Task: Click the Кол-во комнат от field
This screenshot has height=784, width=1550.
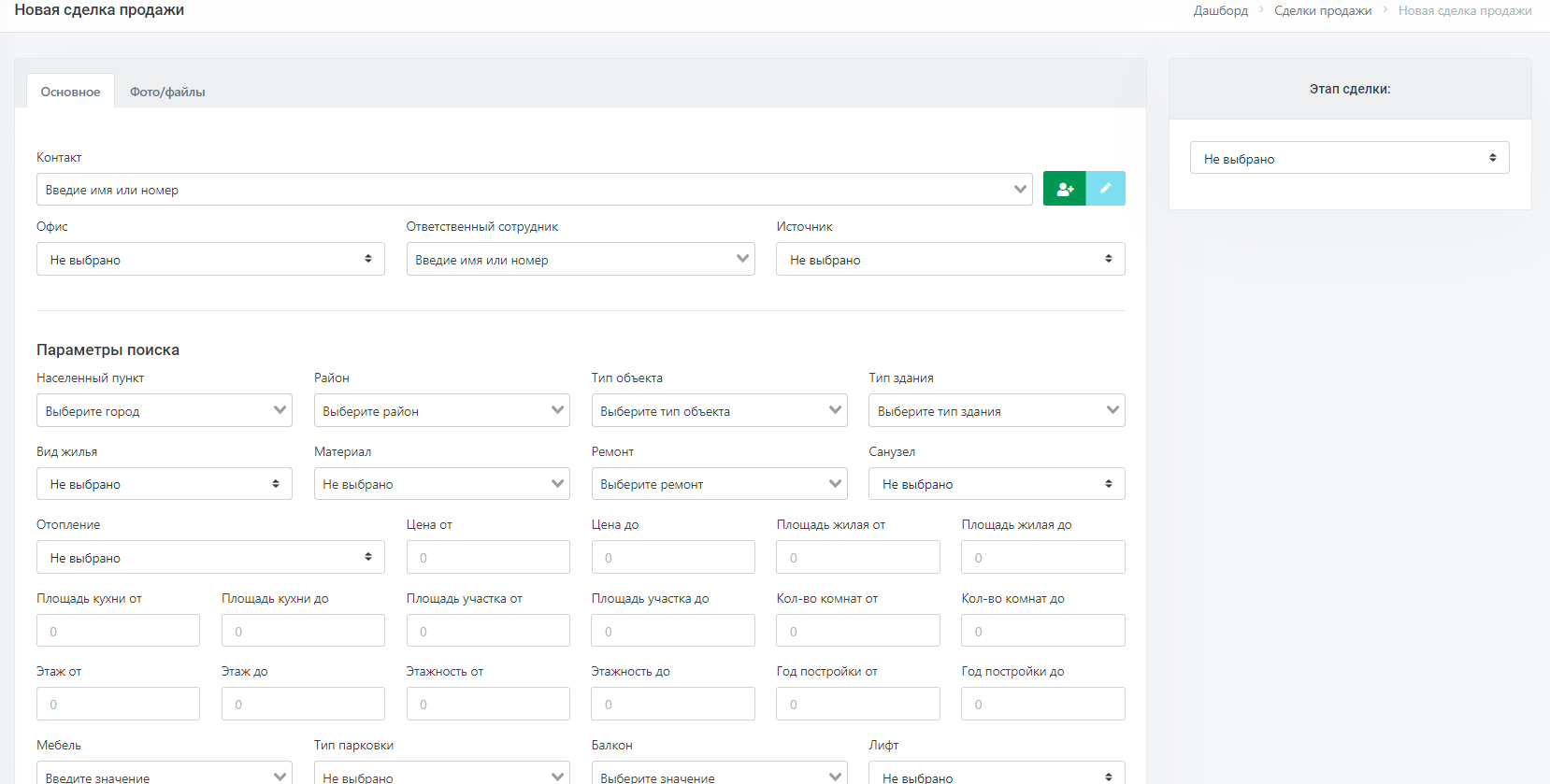Action: [858, 631]
